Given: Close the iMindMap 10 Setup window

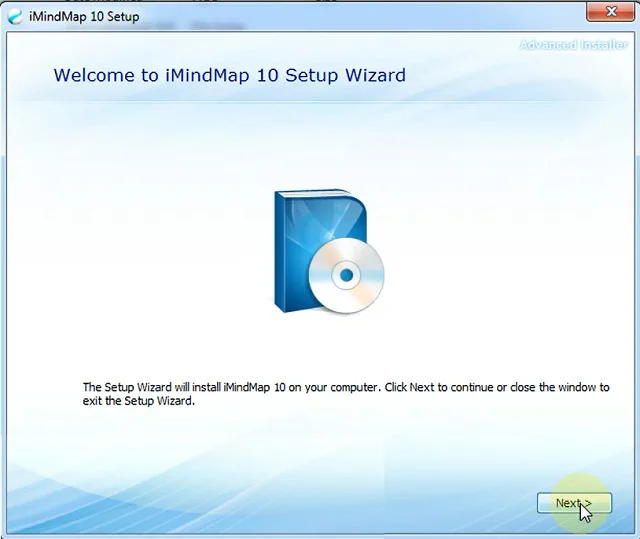Looking at the screenshot, I should 611,12.
